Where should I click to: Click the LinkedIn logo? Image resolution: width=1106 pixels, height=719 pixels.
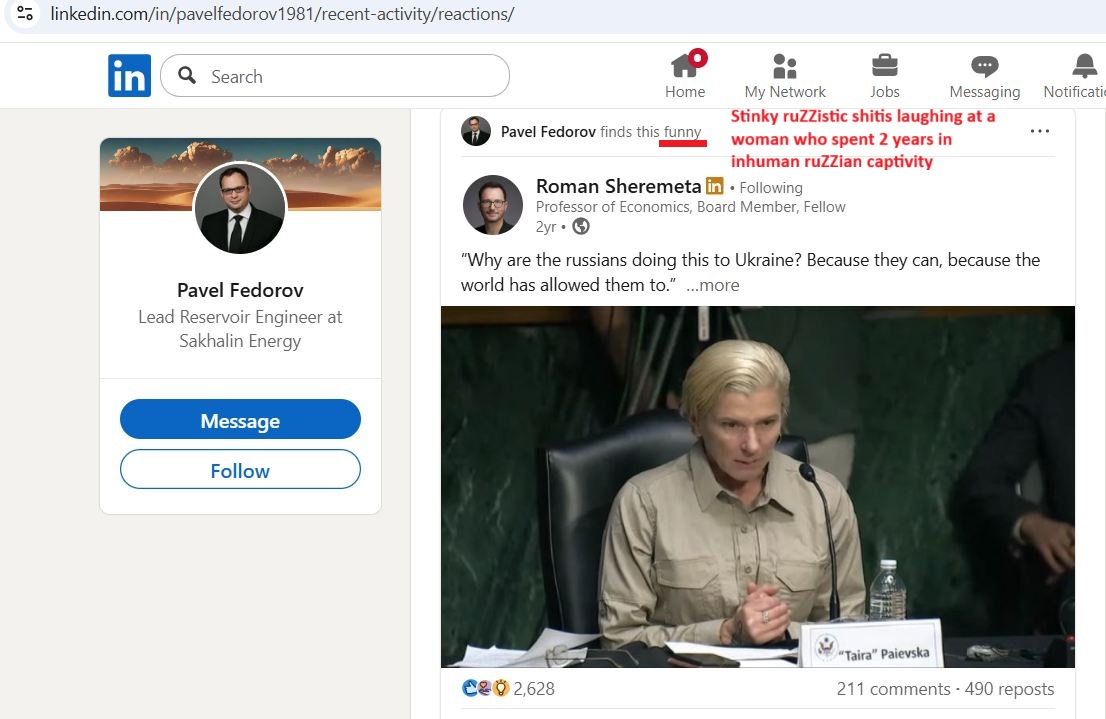coord(129,74)
